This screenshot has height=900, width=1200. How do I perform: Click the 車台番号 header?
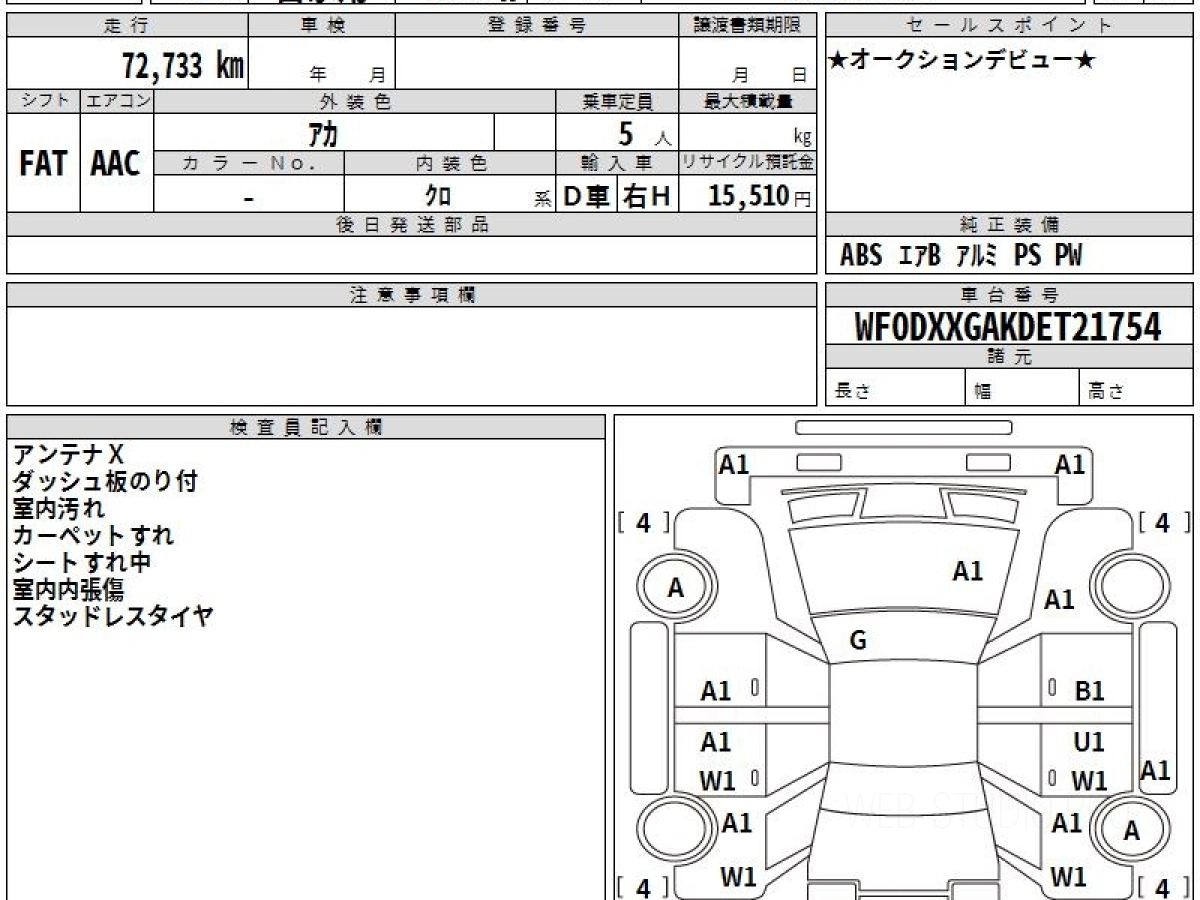coord(1009,295)
